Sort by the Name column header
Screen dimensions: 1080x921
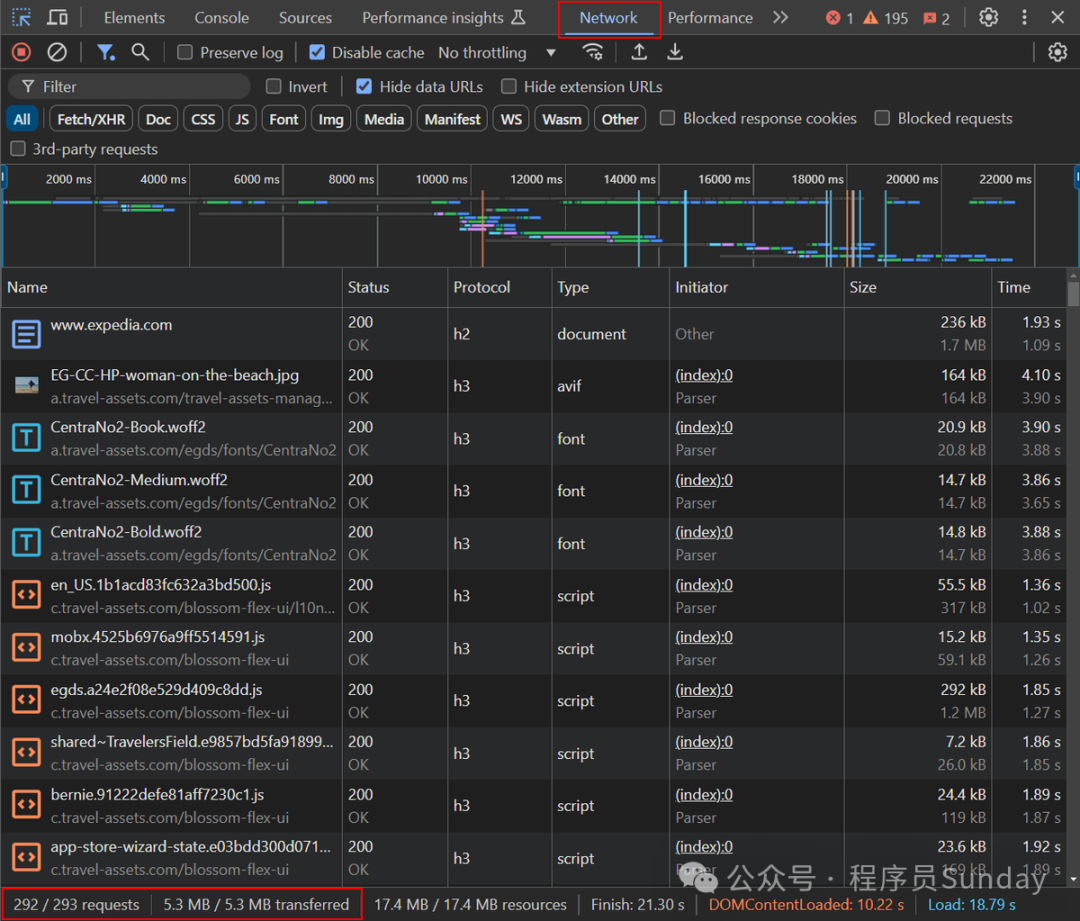tap(171, 287)
